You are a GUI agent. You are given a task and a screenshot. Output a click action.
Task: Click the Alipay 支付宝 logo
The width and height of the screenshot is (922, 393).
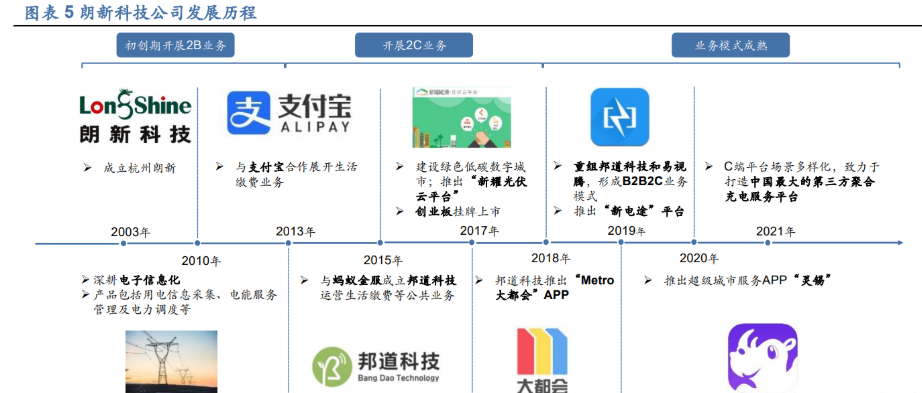(x=289, y=112)
